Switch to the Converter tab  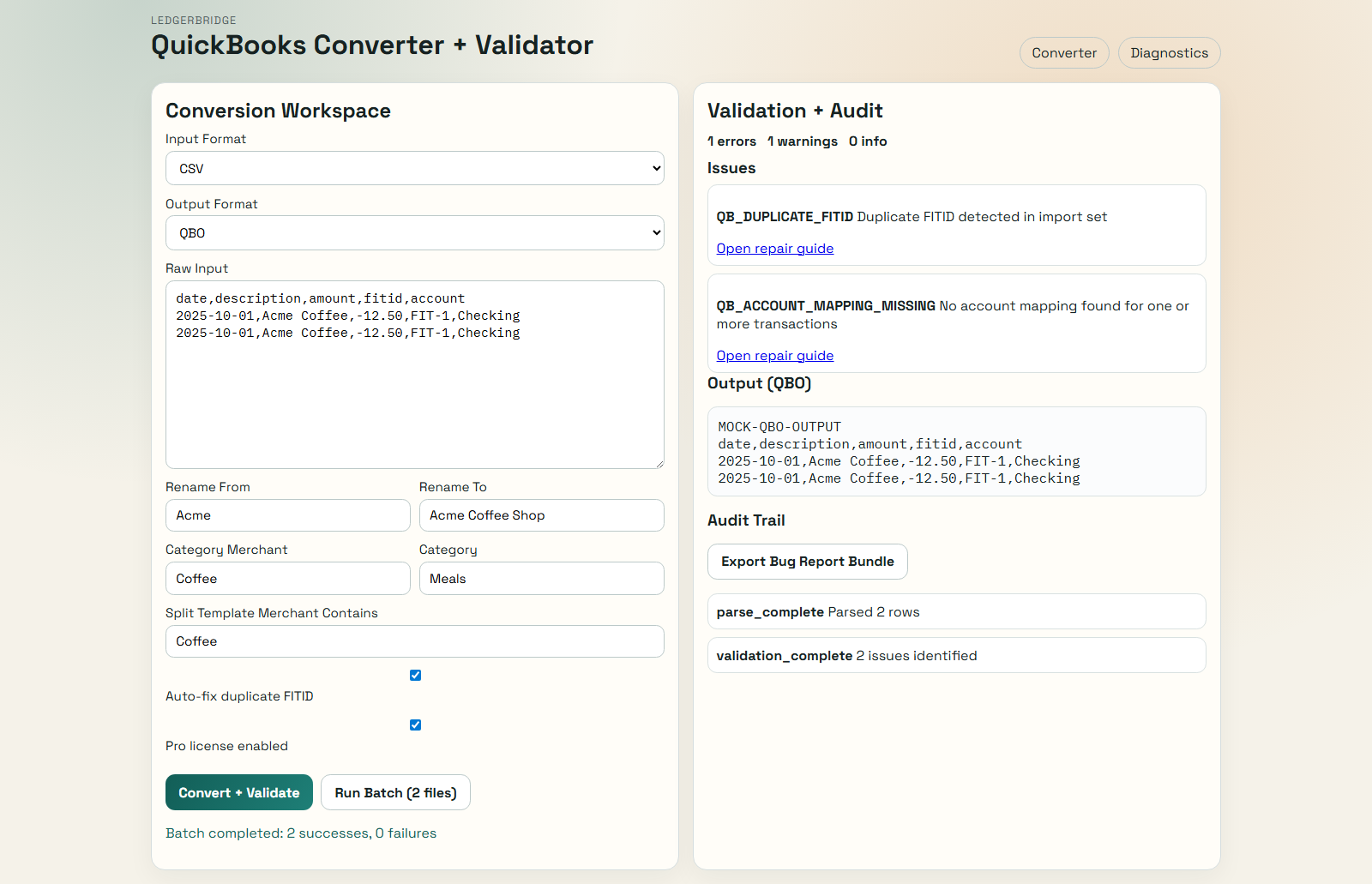point(1063,52)
